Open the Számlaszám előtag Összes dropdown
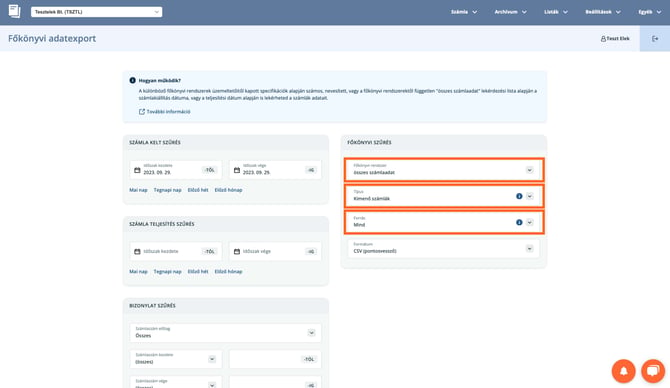The image size is (670, 388). click(226, 332)
